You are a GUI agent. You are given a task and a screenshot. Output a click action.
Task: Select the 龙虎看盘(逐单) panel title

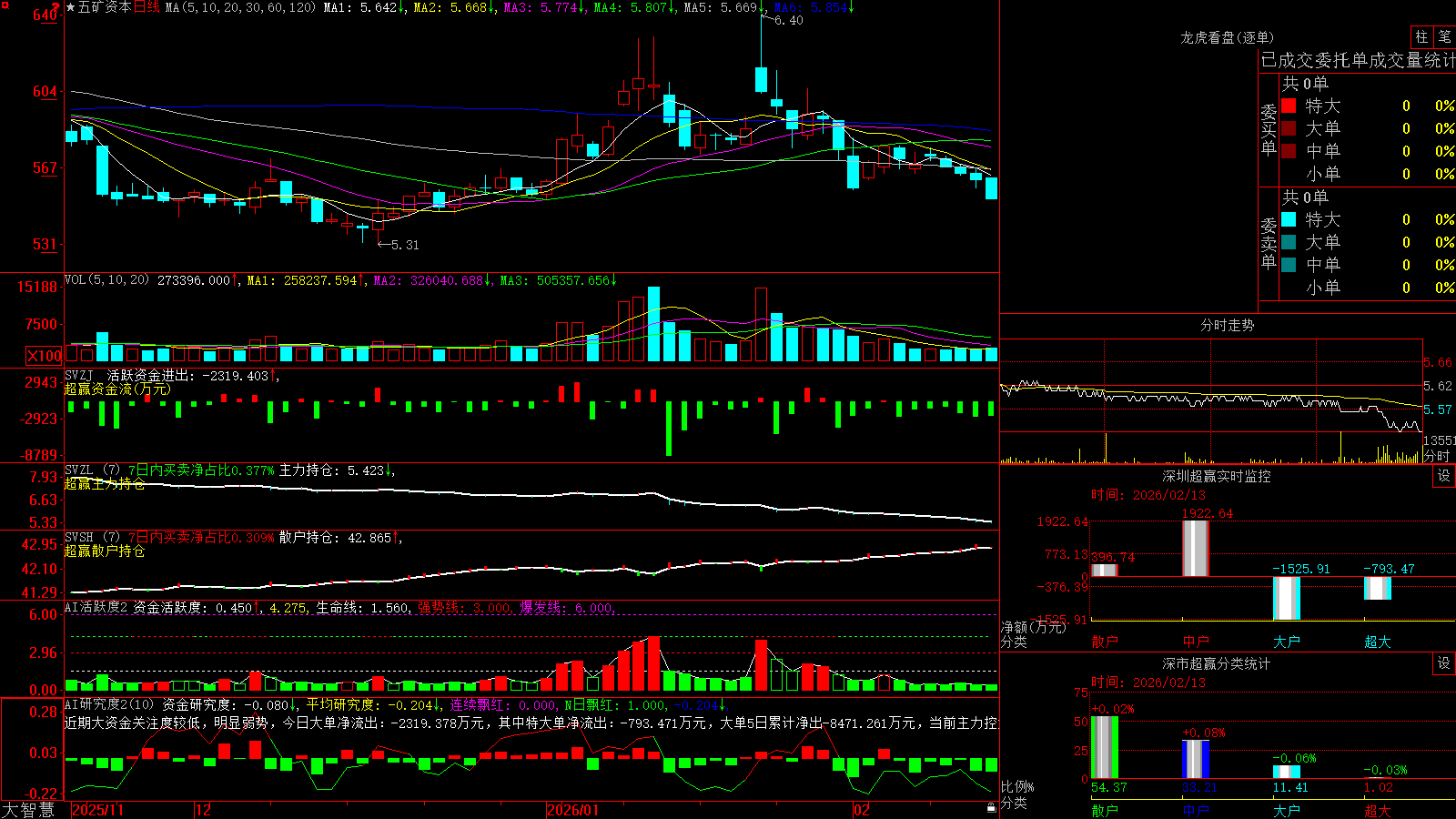tap(1227, 37)
